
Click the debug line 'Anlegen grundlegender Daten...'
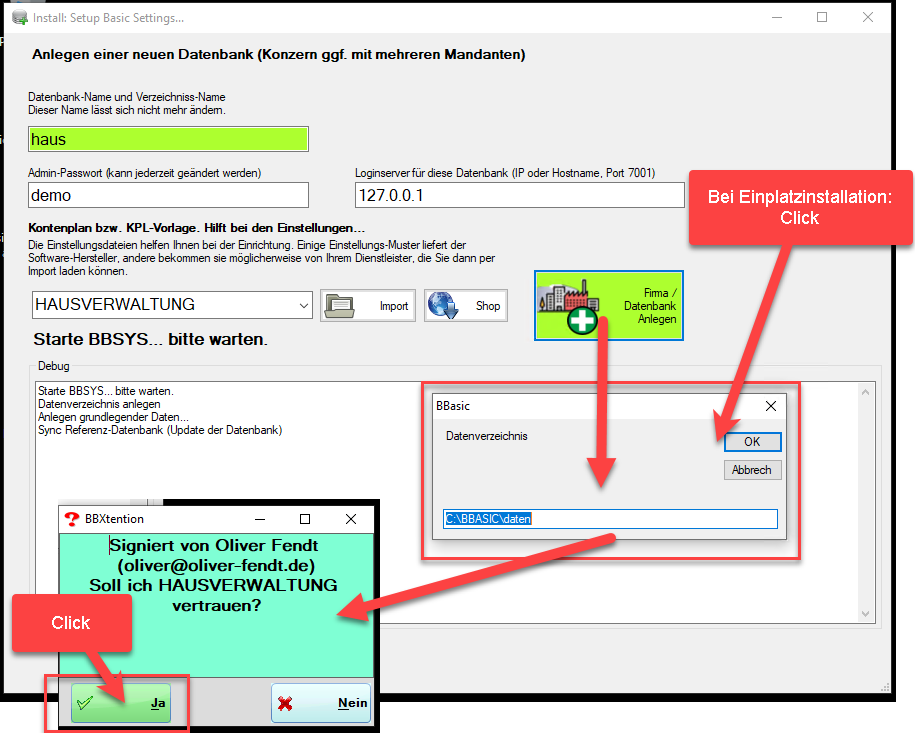(x=113, y=417)
